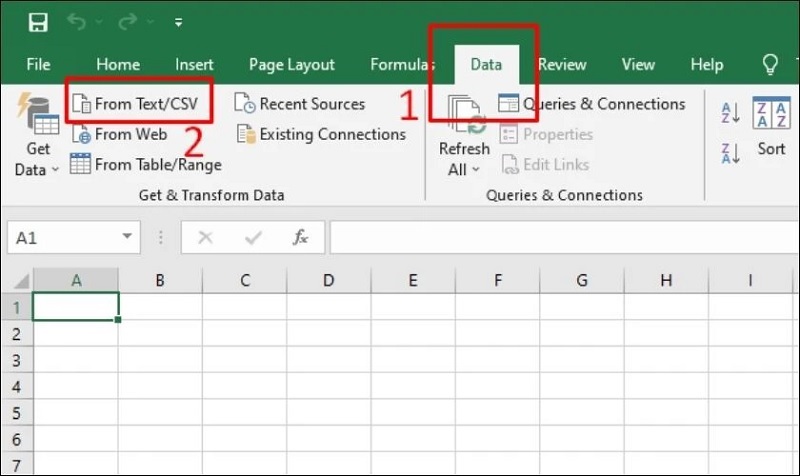Sort column A to Z ascending

pyautogui.click(x=729, y=112)
